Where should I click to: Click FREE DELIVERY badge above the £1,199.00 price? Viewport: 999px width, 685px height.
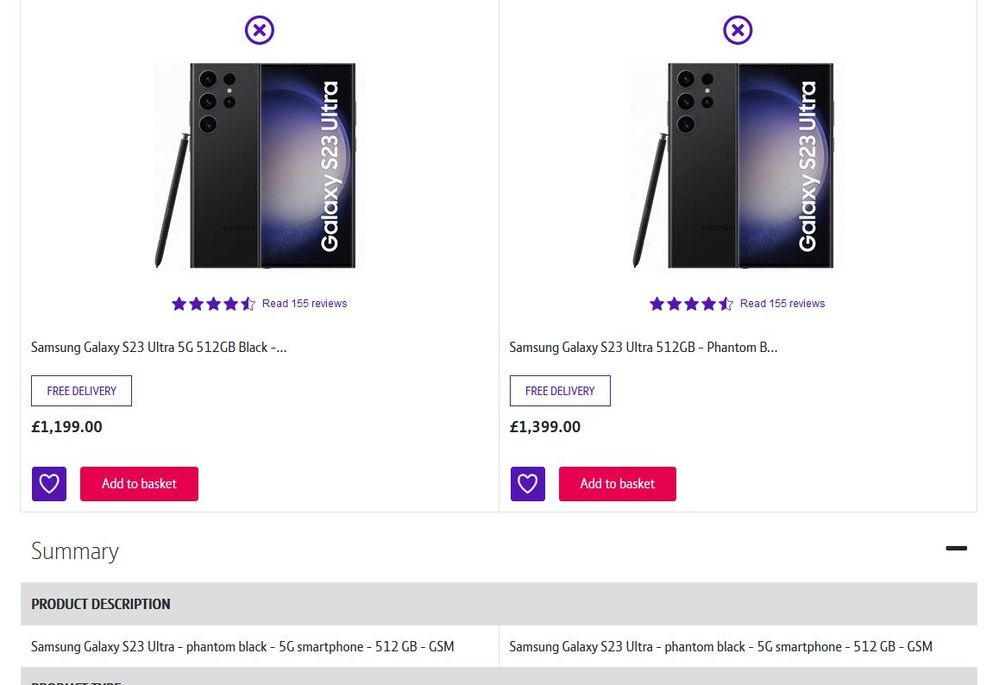pos(81,391)
